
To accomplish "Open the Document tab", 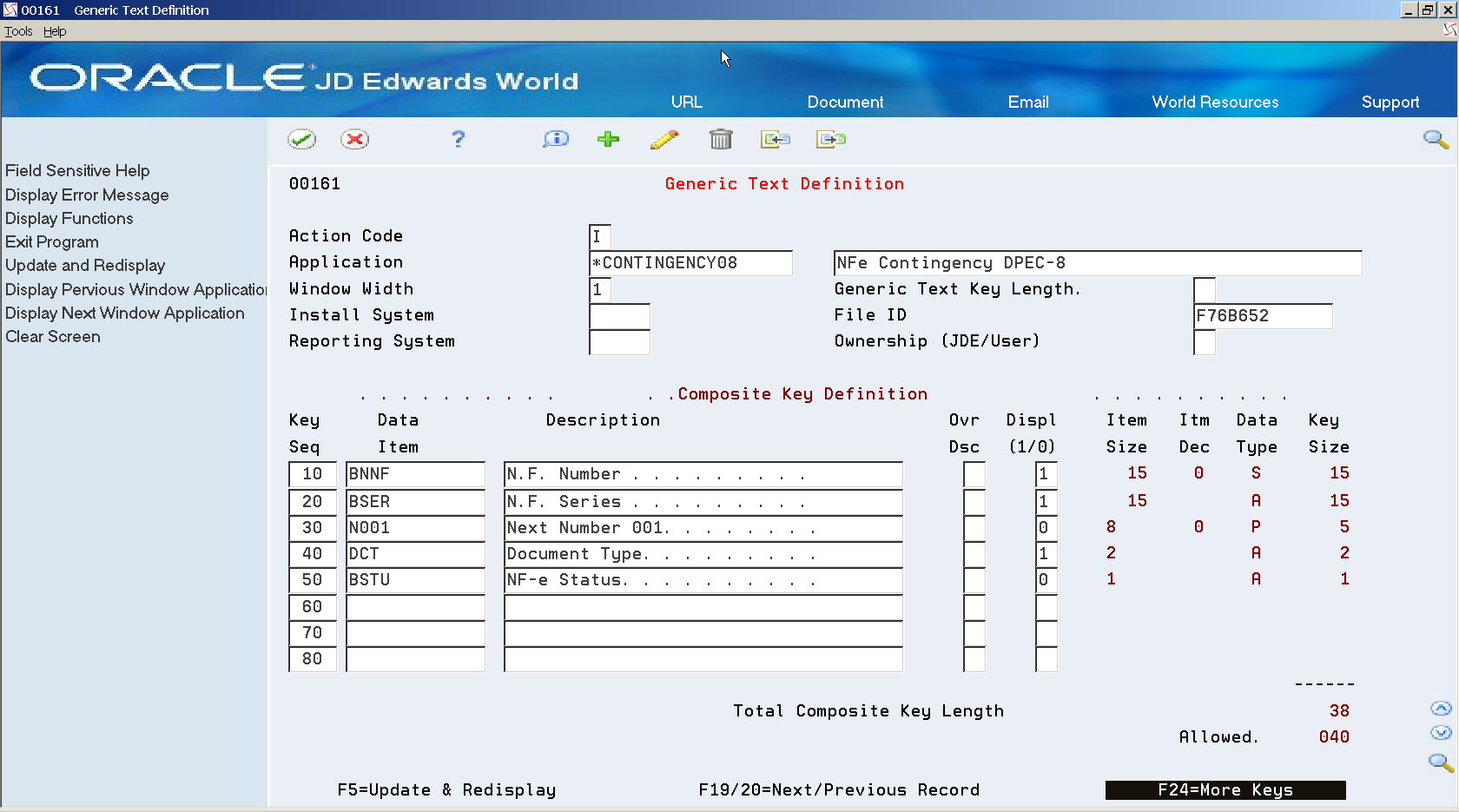I will tap(845, 102).
